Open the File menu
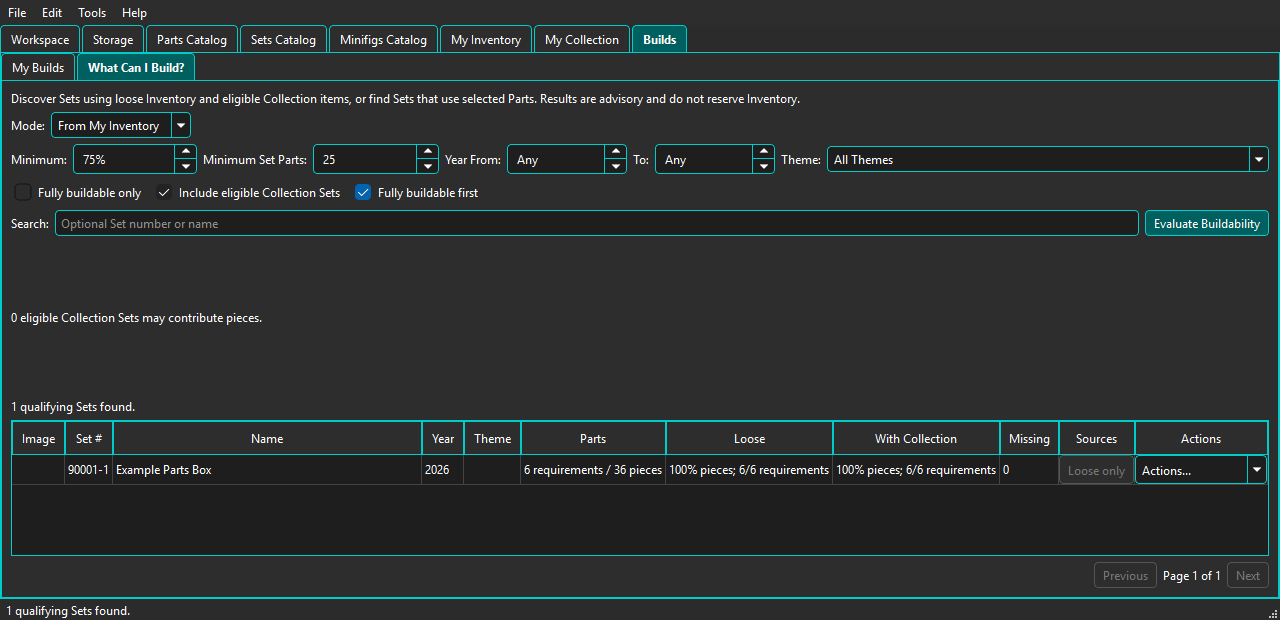 click(x=17, y=13)
